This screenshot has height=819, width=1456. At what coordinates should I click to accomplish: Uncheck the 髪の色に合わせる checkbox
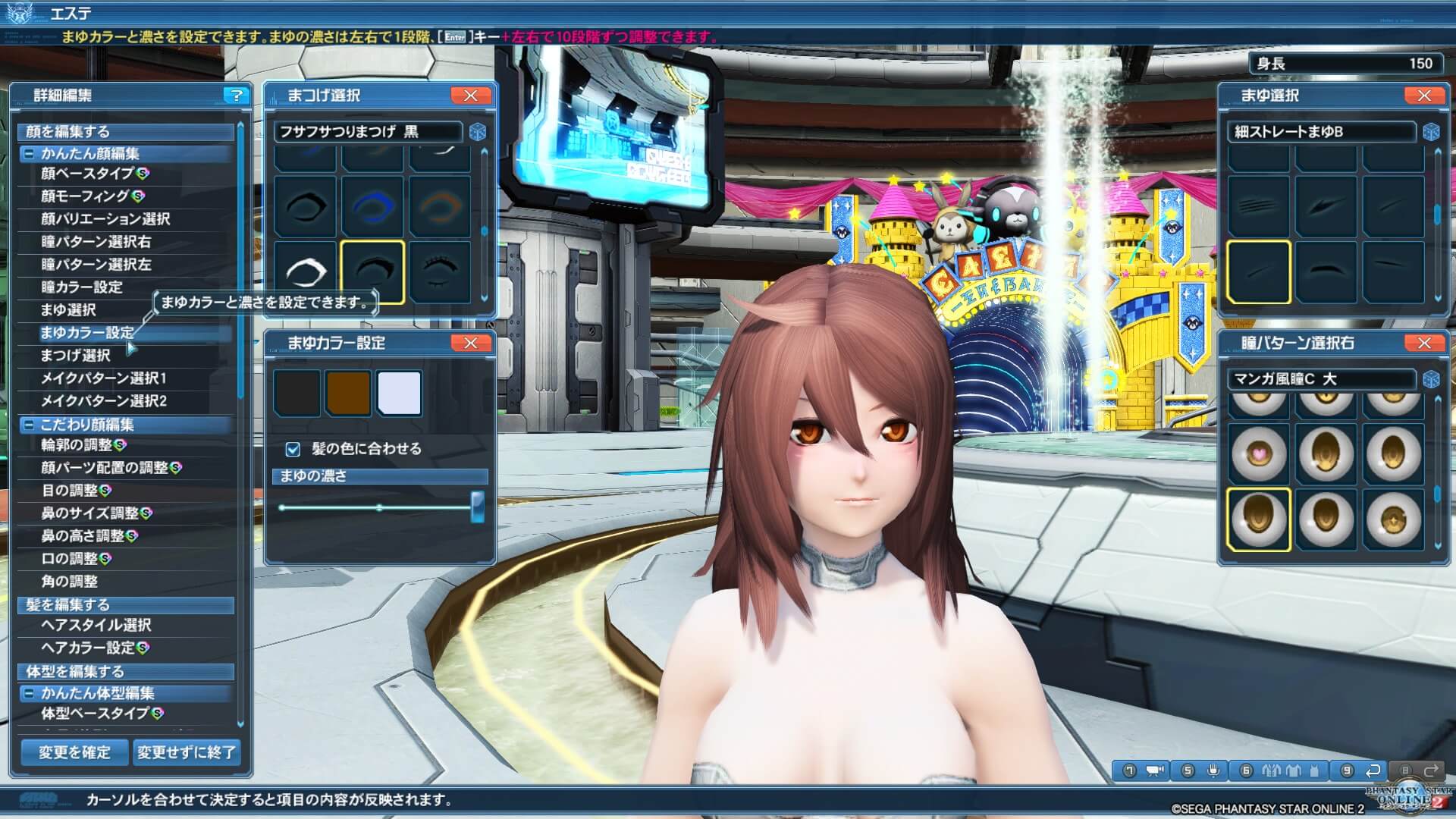[x=293, y=449]
